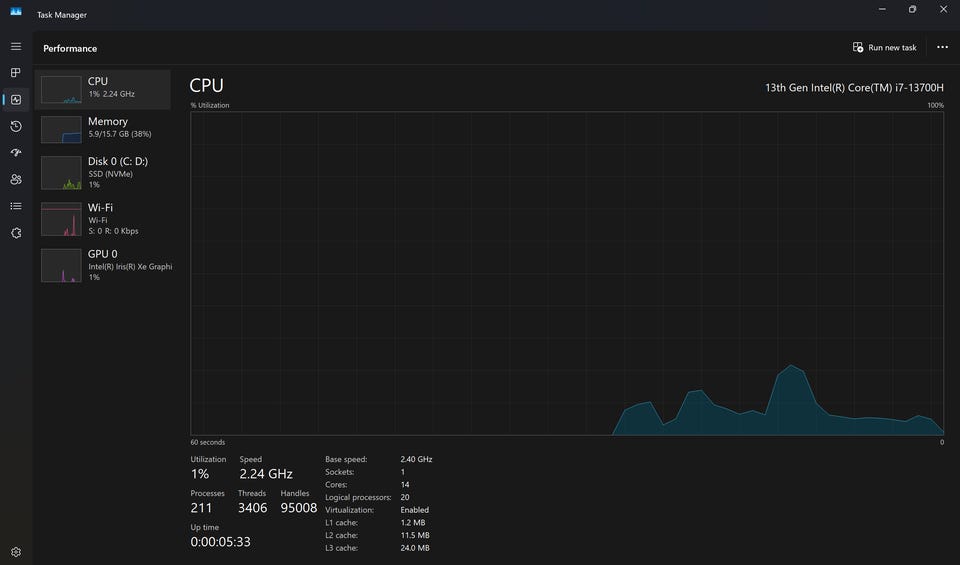The width and height of the screenshot is (960, 565).
Task: Close the Task Manager window
Action: [x=943, y=9]
